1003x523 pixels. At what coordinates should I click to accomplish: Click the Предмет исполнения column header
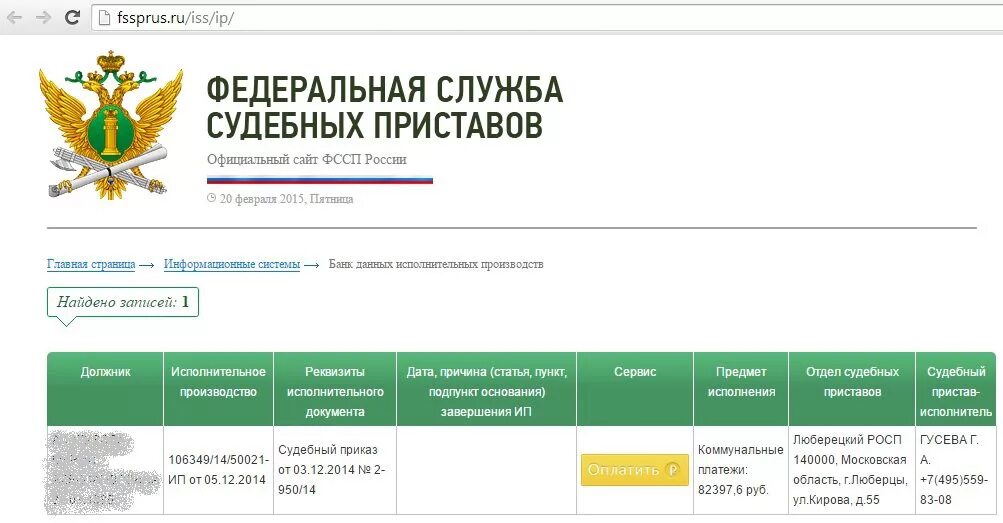[741, 389]
